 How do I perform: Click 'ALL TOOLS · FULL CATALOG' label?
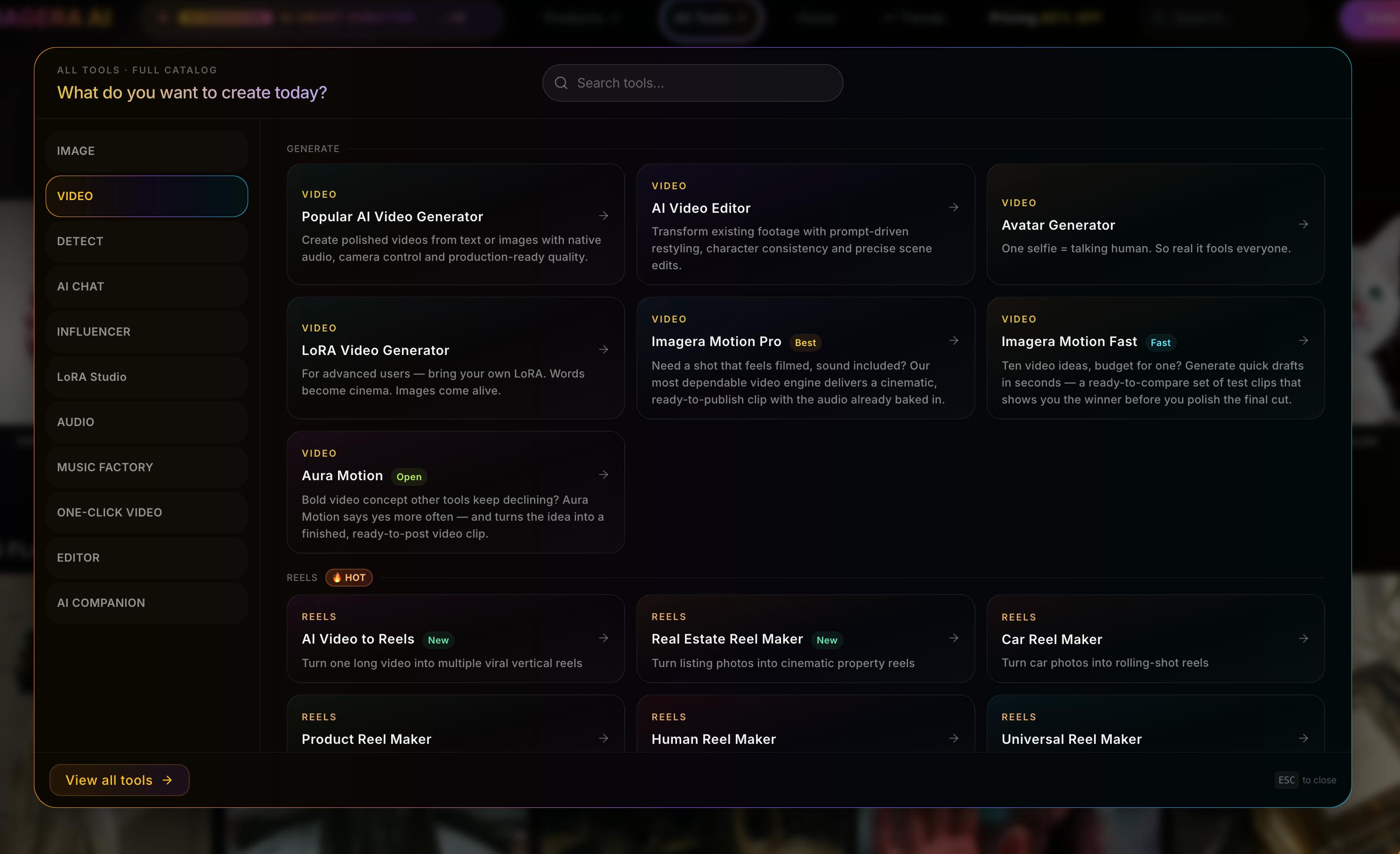pos(137,70)
